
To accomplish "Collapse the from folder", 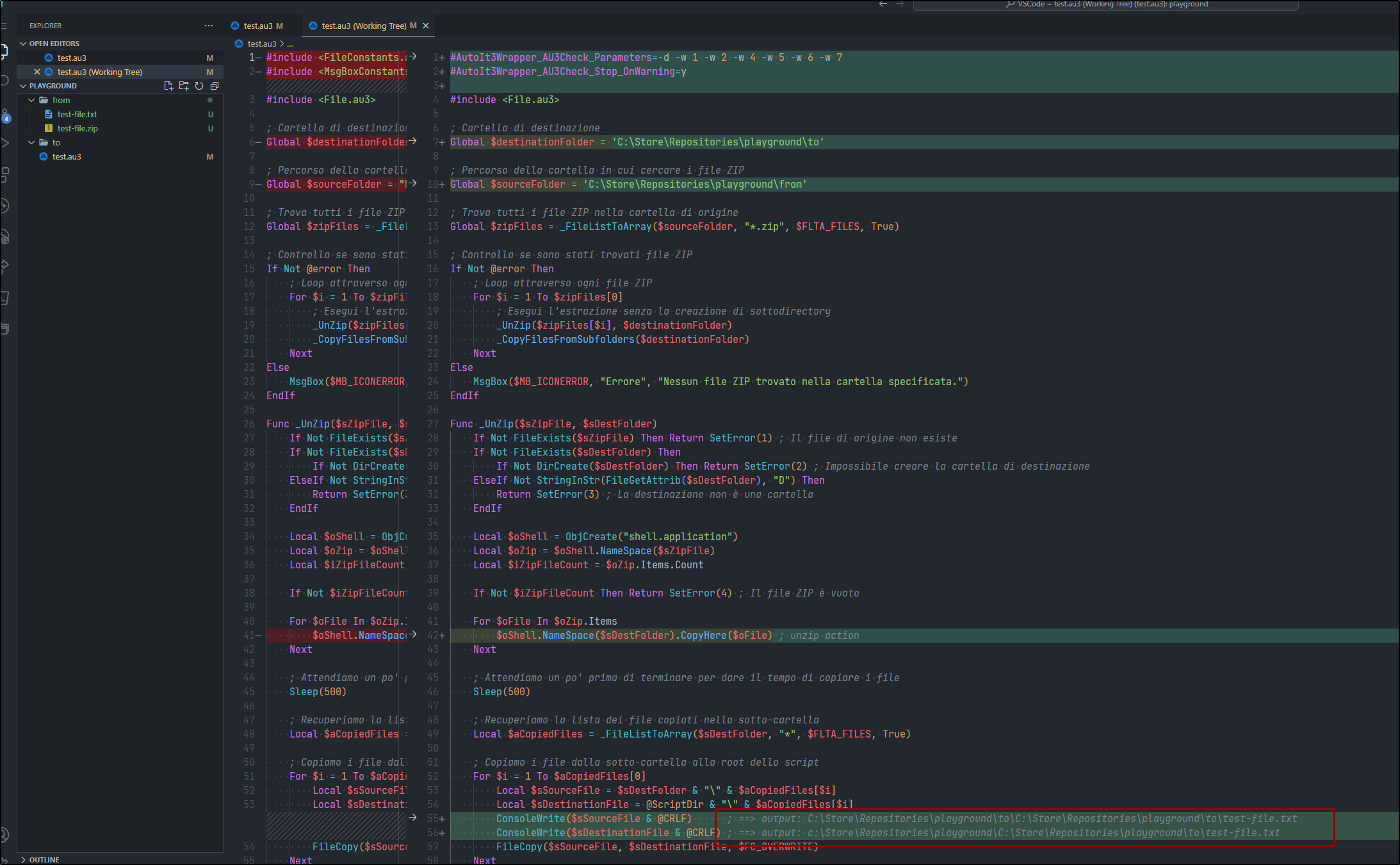I will [x=31, y=100].
